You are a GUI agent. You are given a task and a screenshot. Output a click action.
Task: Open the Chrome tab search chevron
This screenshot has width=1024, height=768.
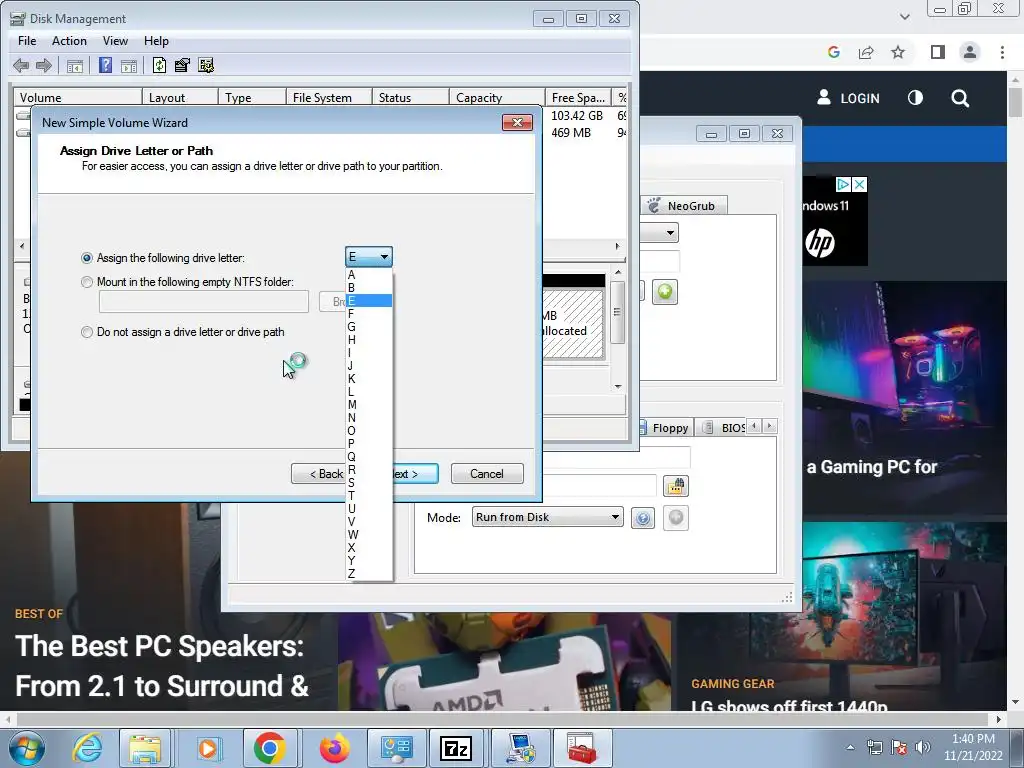pyautogui.click(x=904, y=17)
